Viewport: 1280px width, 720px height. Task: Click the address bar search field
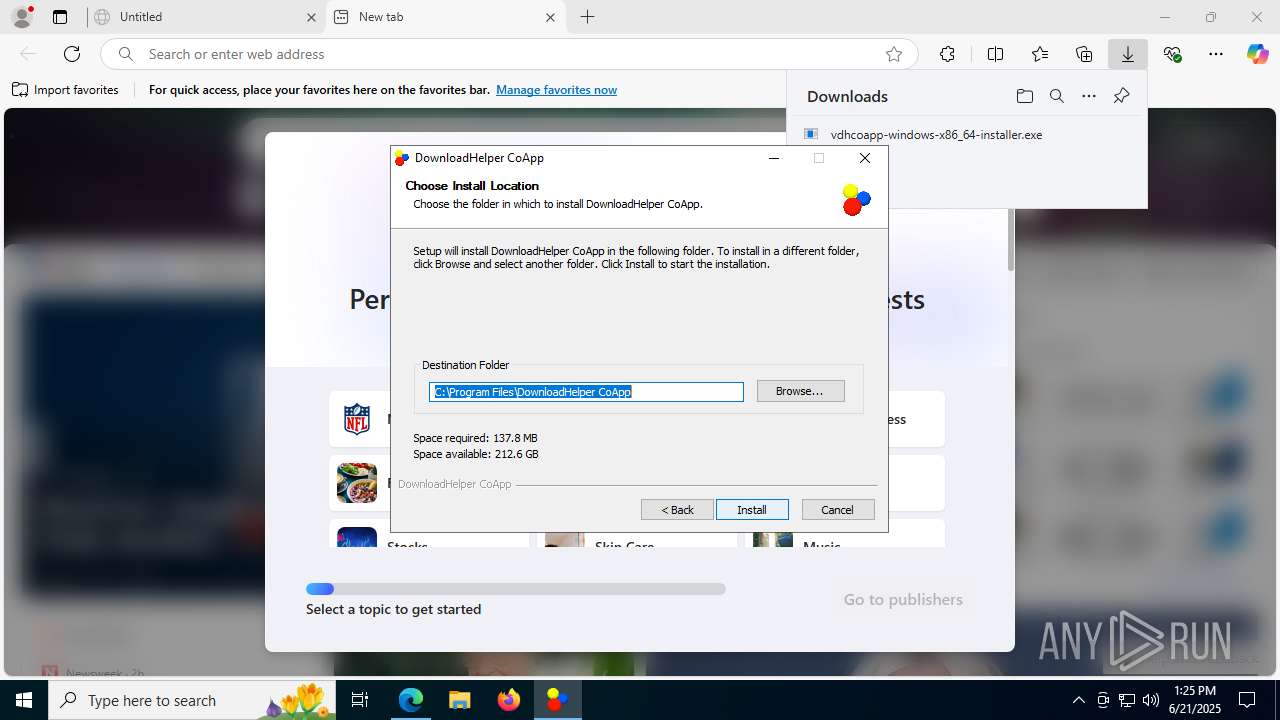pos(510,54)
